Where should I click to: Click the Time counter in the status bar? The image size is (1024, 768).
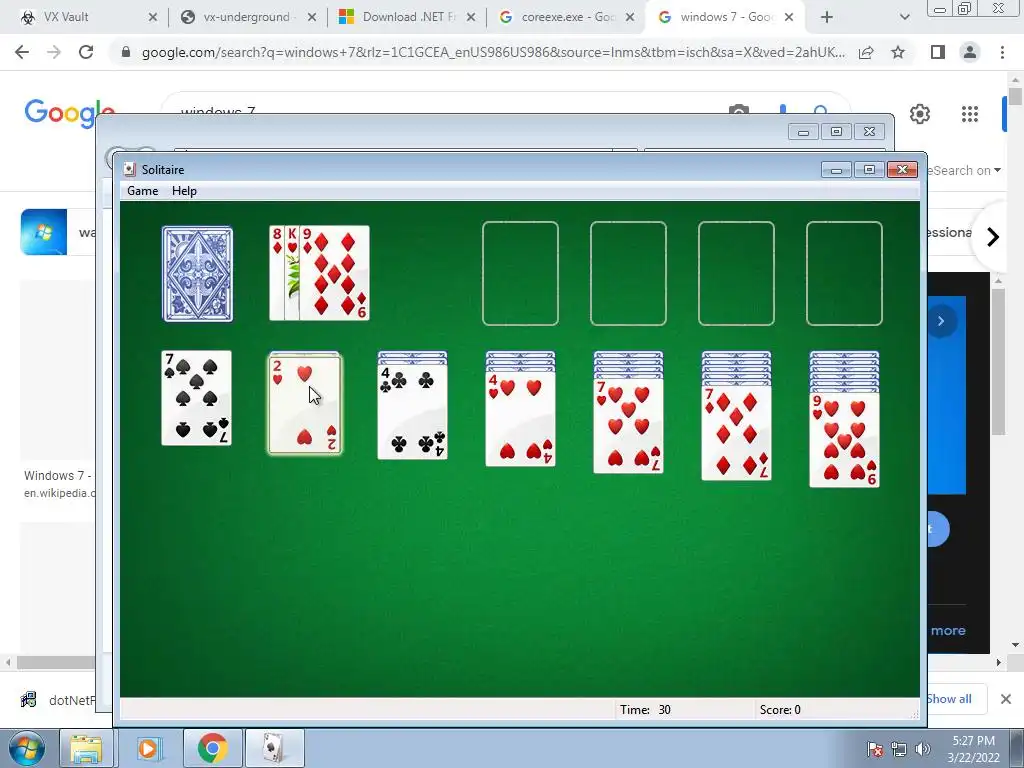pos(645,710)
